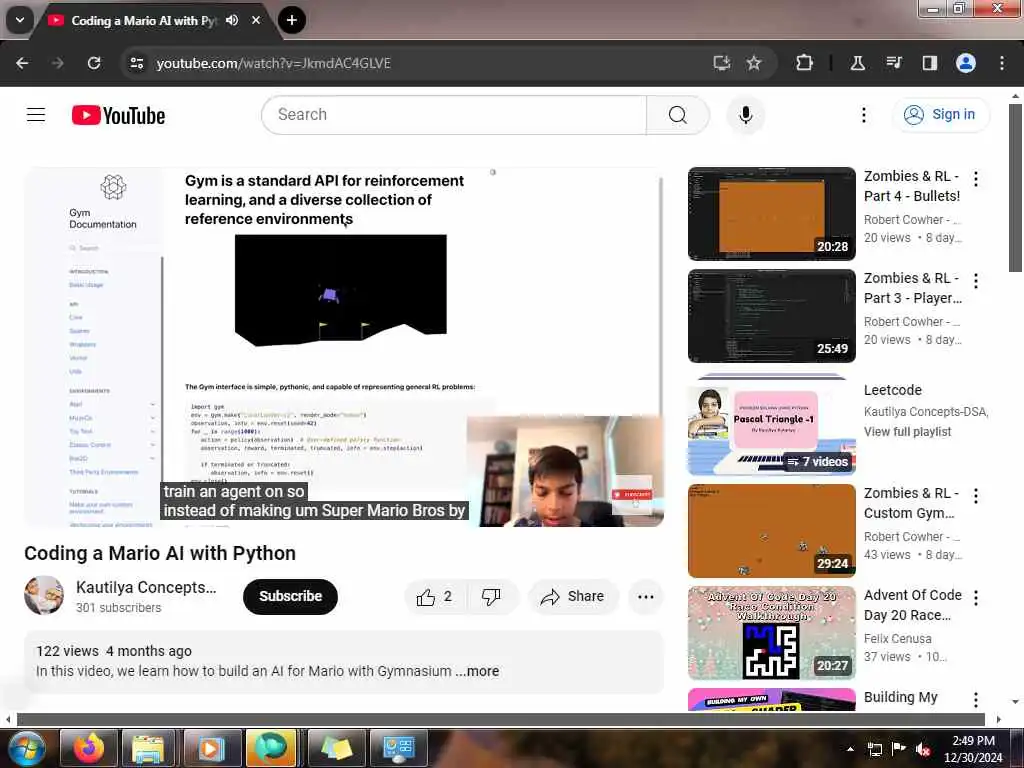
Task: Like the video with thumbs up
Action: (434, 596)
